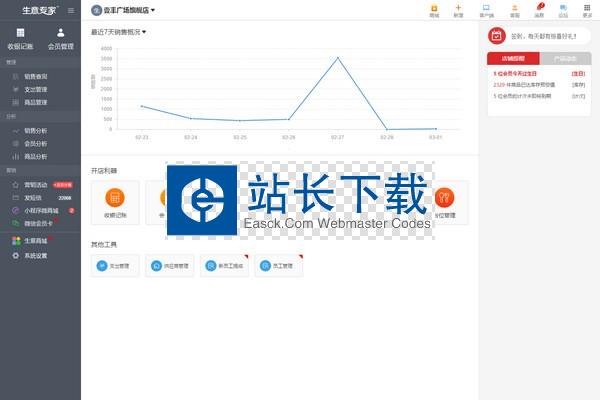Open the blue chat icon in the top toolbar
The image size is (600, 400).
pos(563,11)
